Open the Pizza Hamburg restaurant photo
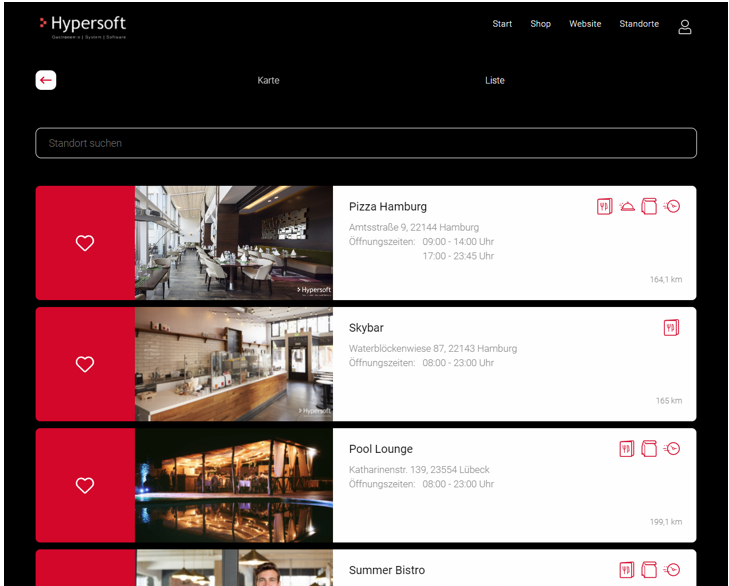This screenshot has width=729, height=586. (x=234, y=243)
